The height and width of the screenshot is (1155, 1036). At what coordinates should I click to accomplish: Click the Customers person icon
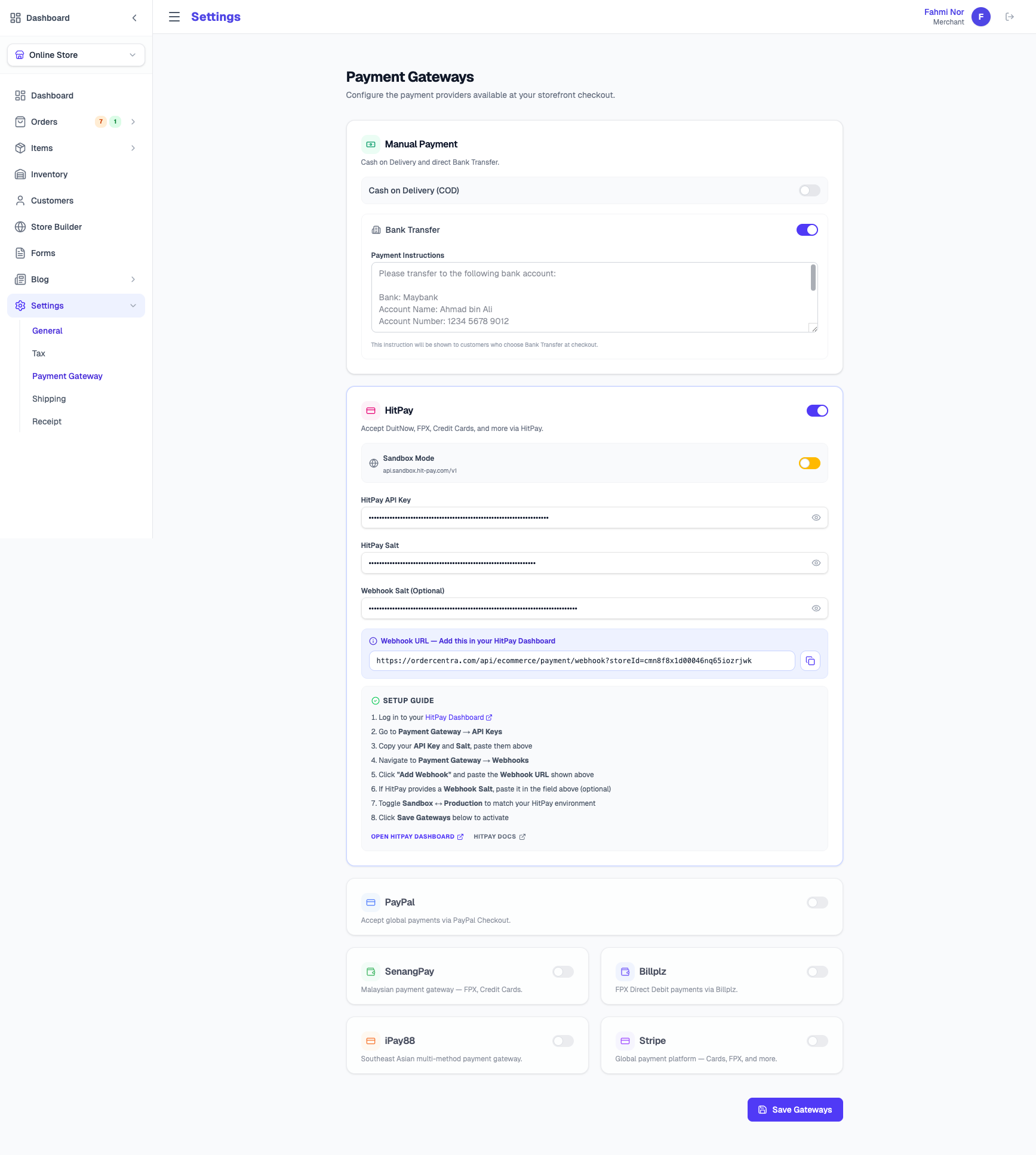click(20, 201)
